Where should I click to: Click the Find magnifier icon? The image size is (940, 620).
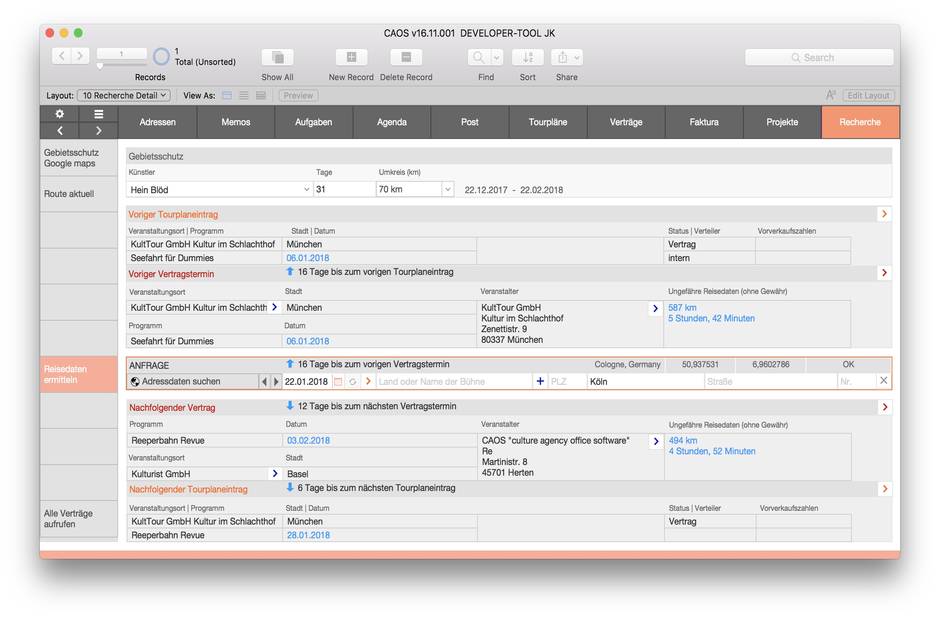(478, 57)
